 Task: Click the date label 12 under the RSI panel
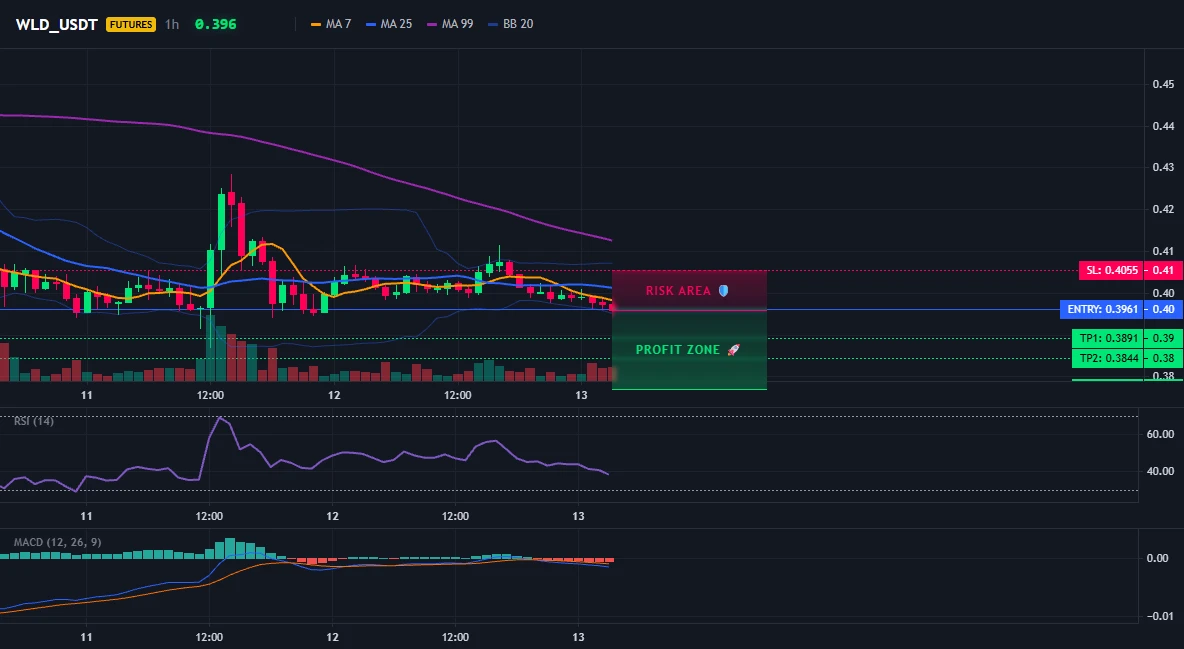332,517
